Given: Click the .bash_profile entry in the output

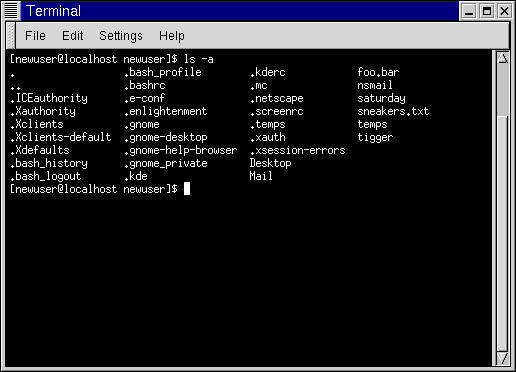Looking at the screenshot, I should (163, 73).
